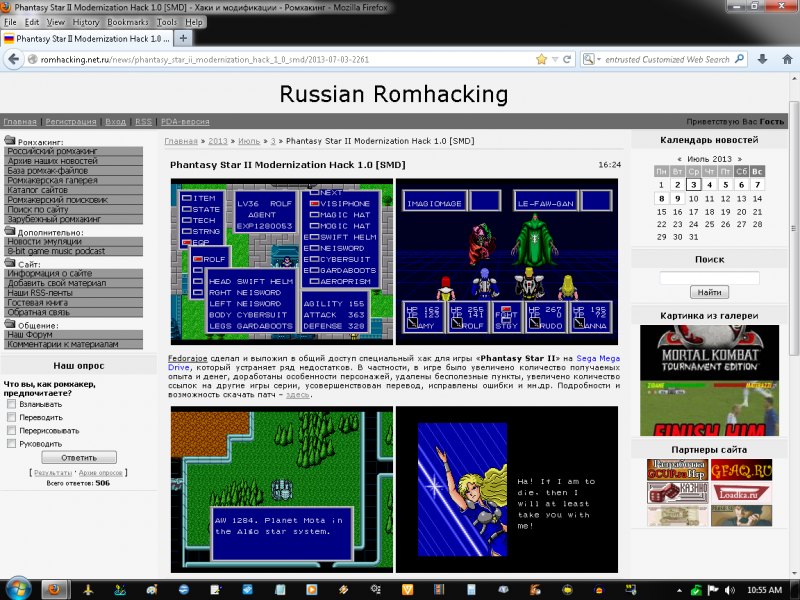Open the orange V icon in the taskbar
Screen dimensions: 800x600
407,590
